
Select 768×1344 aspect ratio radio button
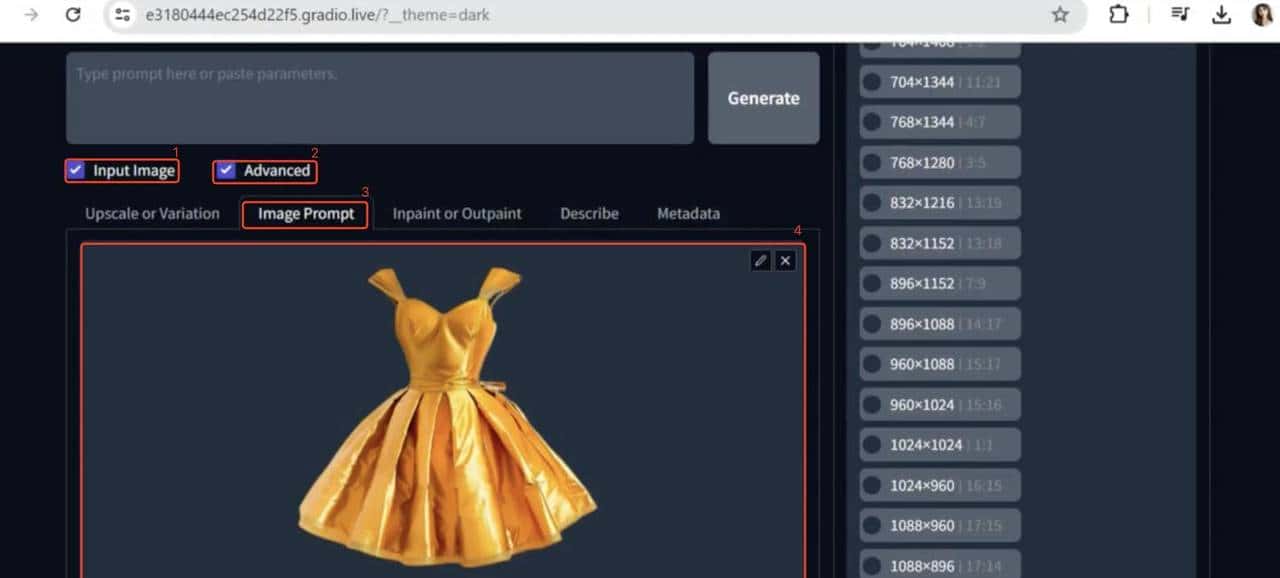pos(873,122)
